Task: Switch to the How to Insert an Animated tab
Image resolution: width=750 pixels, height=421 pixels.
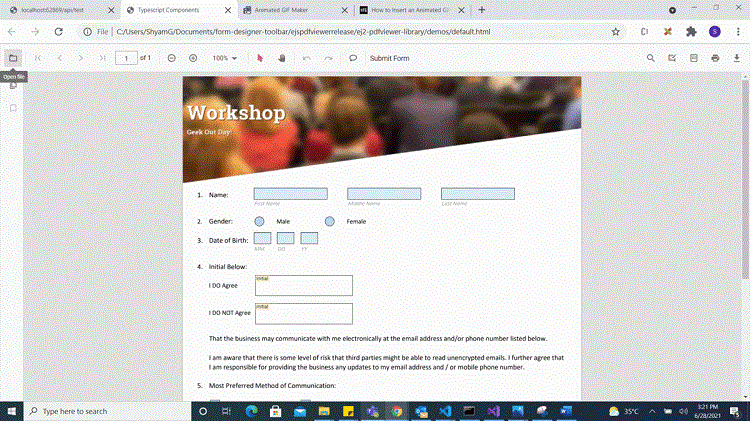Action: pos(409,10)
